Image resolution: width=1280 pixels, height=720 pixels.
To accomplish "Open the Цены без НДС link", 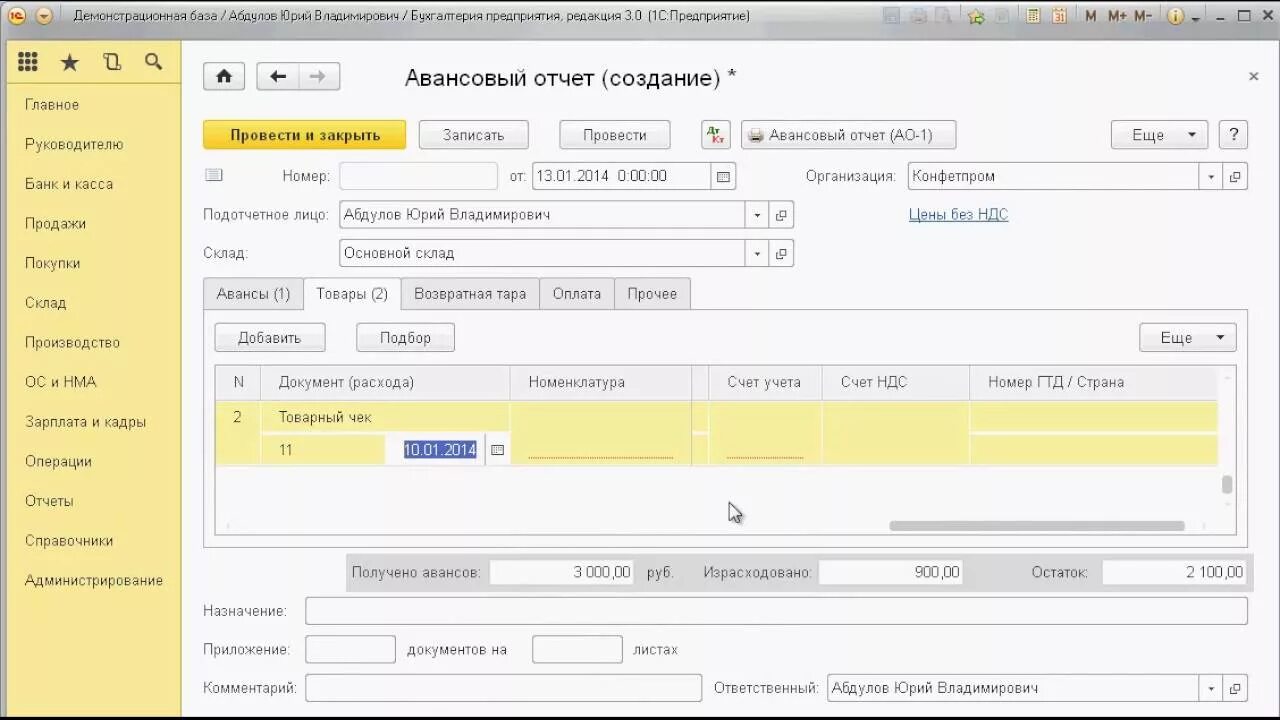I will coord(958,215).
